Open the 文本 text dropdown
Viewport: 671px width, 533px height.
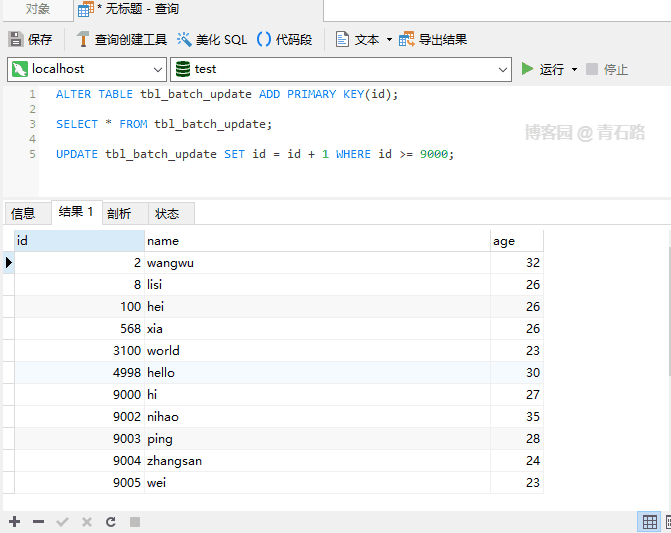[x=389, y=40]
